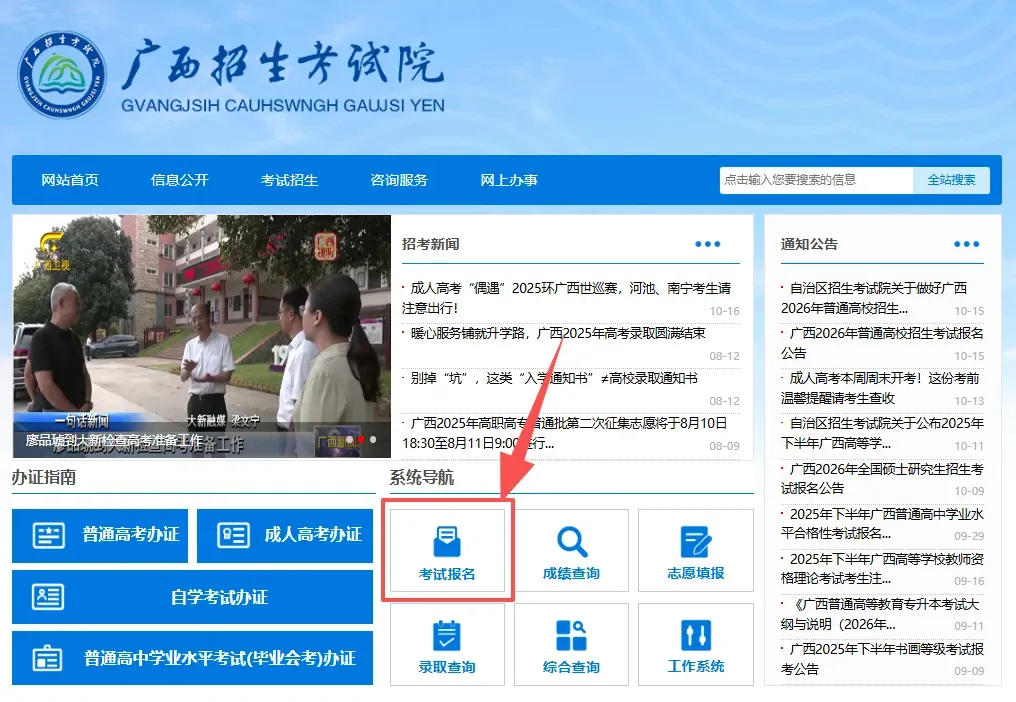Click the 广西招生考试院 calligraphy title
1016x702 pixels.
pos(283,63)
